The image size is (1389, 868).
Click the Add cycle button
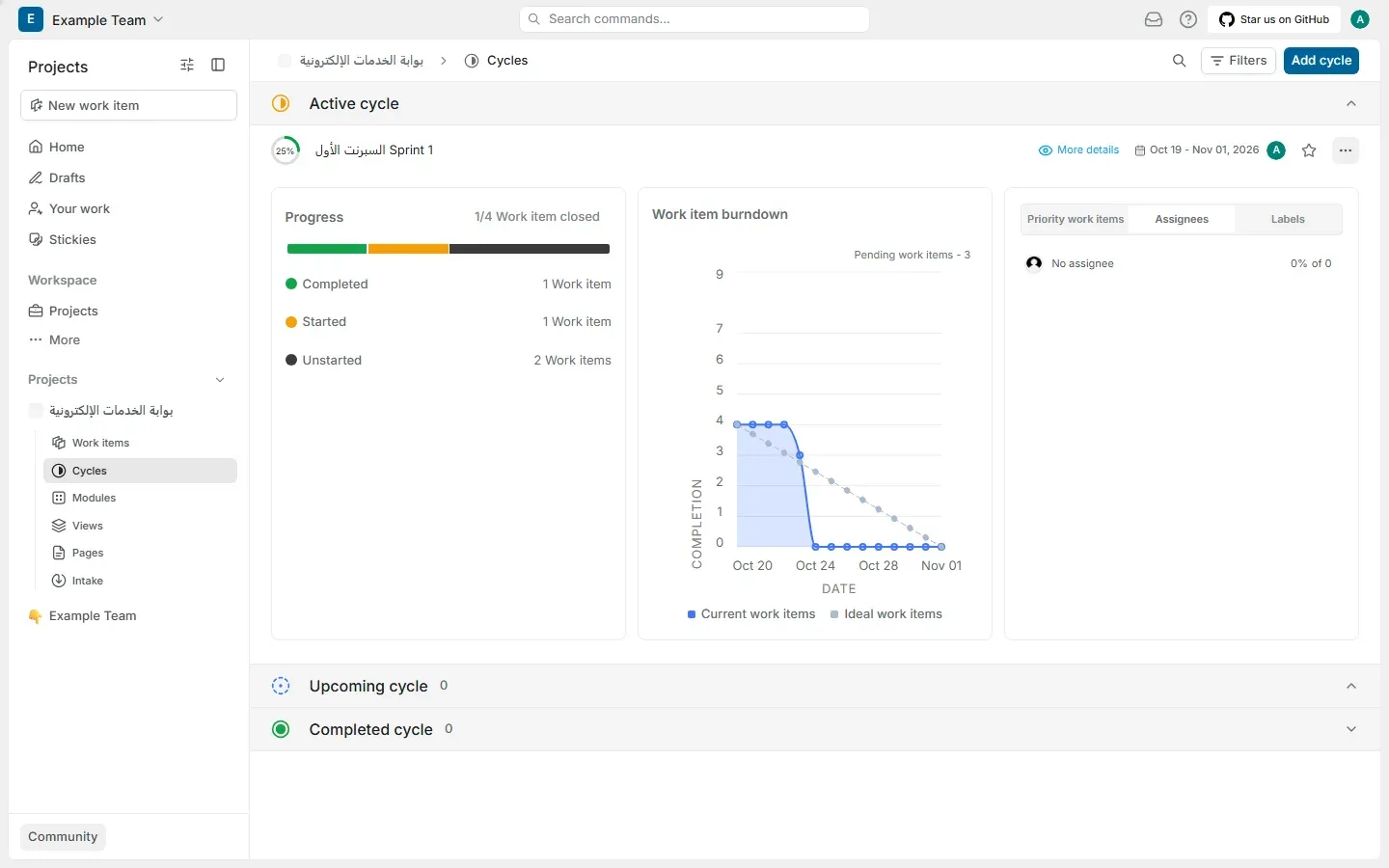pyautogui.click(x=1321, y=61)
